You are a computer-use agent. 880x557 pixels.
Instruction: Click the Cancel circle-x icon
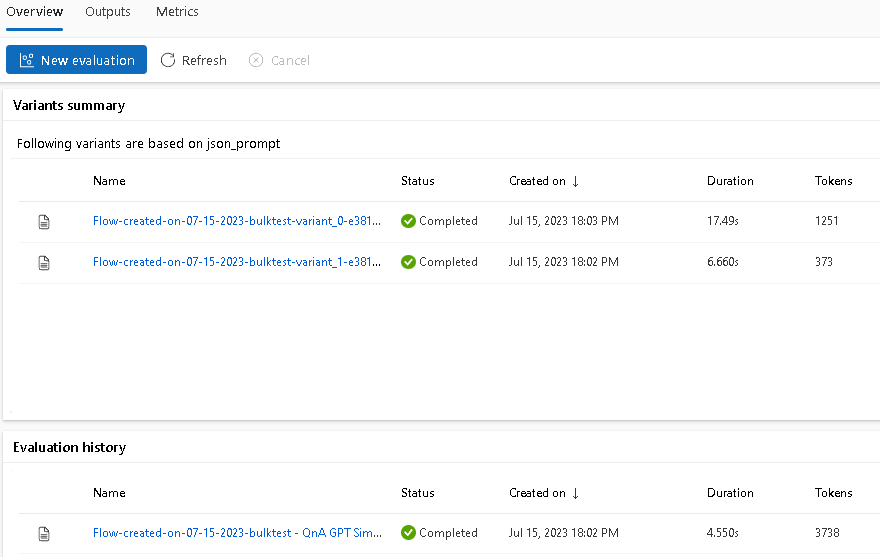tap(256, 60)
